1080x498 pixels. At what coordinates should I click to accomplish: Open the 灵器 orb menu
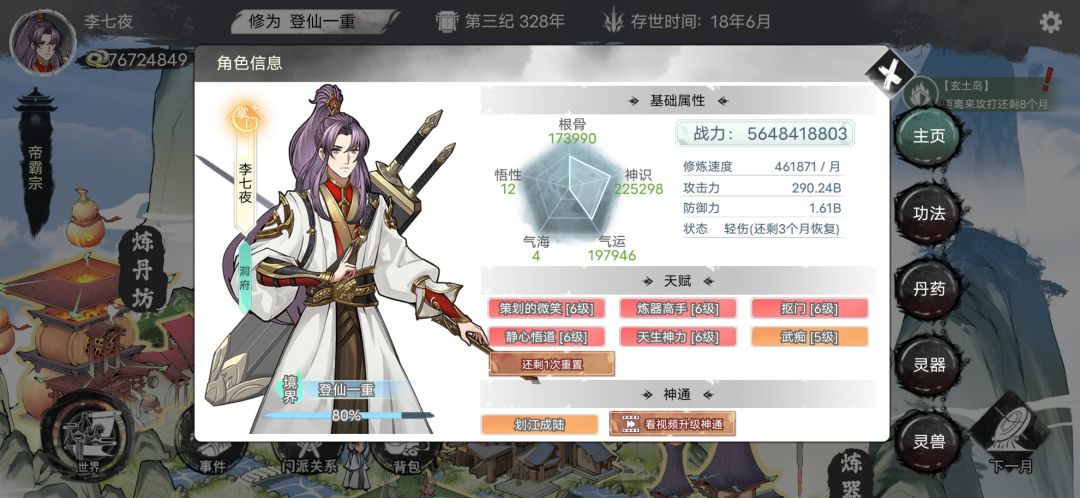click(928, 365)
